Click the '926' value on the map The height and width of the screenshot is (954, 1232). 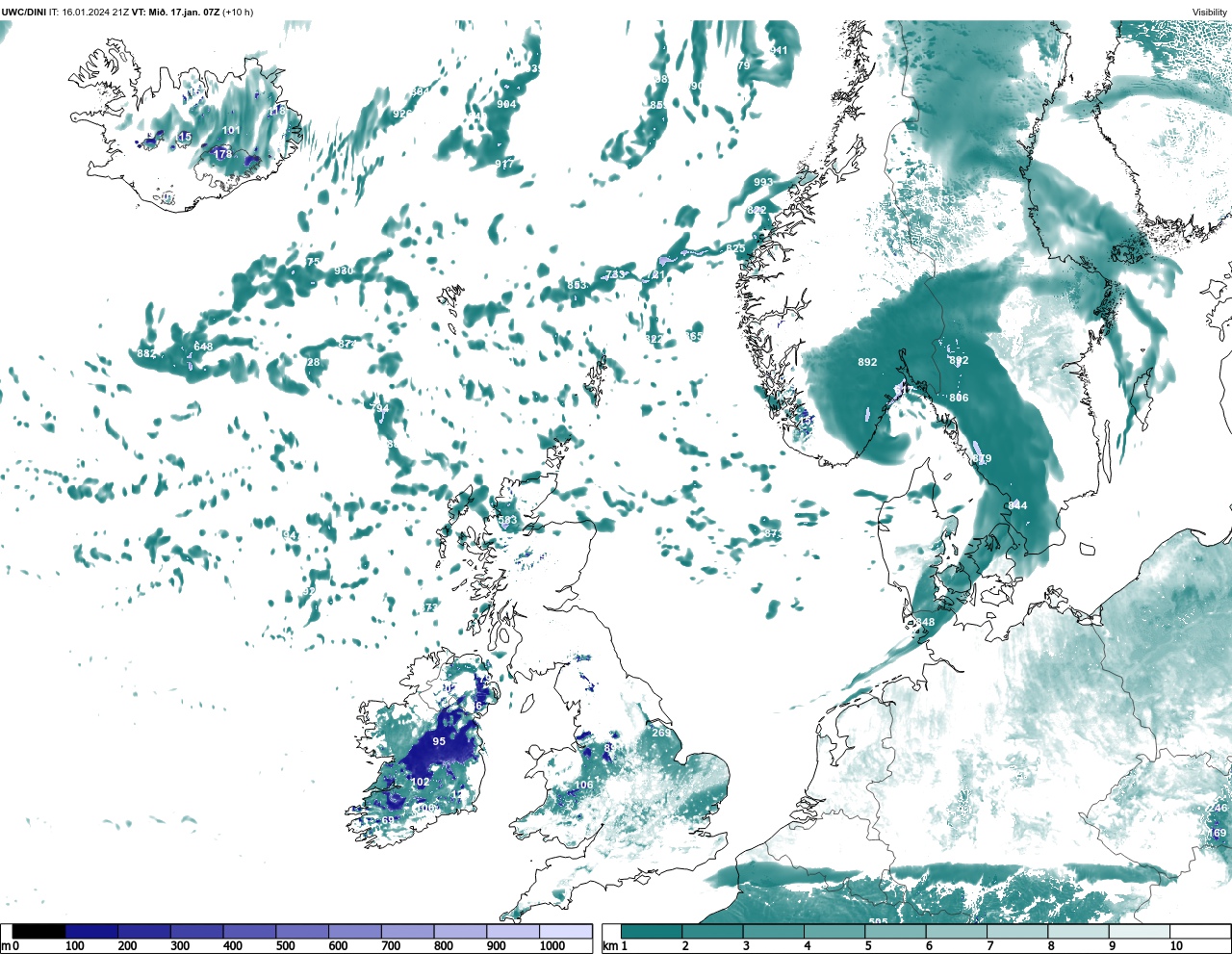[402, 114]
